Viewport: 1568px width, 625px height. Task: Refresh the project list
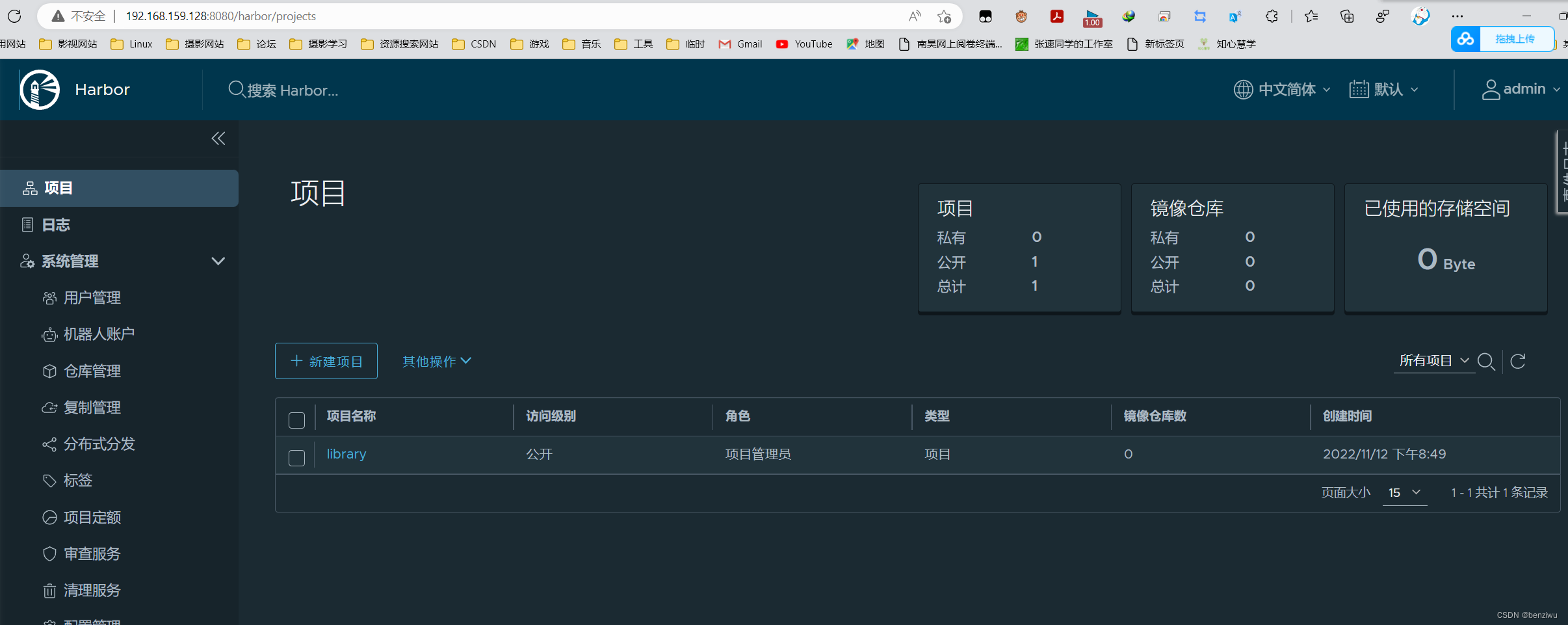[x=1518, y=362]
